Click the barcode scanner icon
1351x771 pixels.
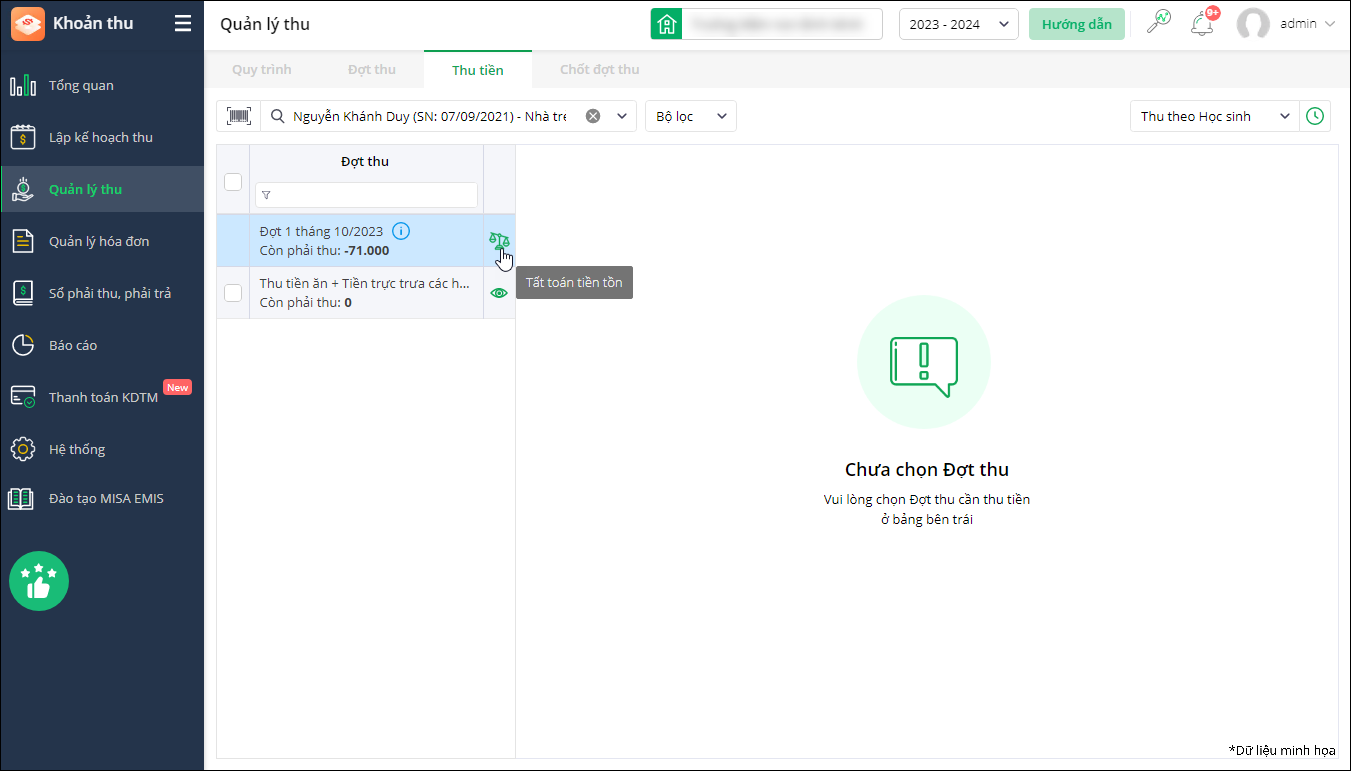click(x=239, y=116)
